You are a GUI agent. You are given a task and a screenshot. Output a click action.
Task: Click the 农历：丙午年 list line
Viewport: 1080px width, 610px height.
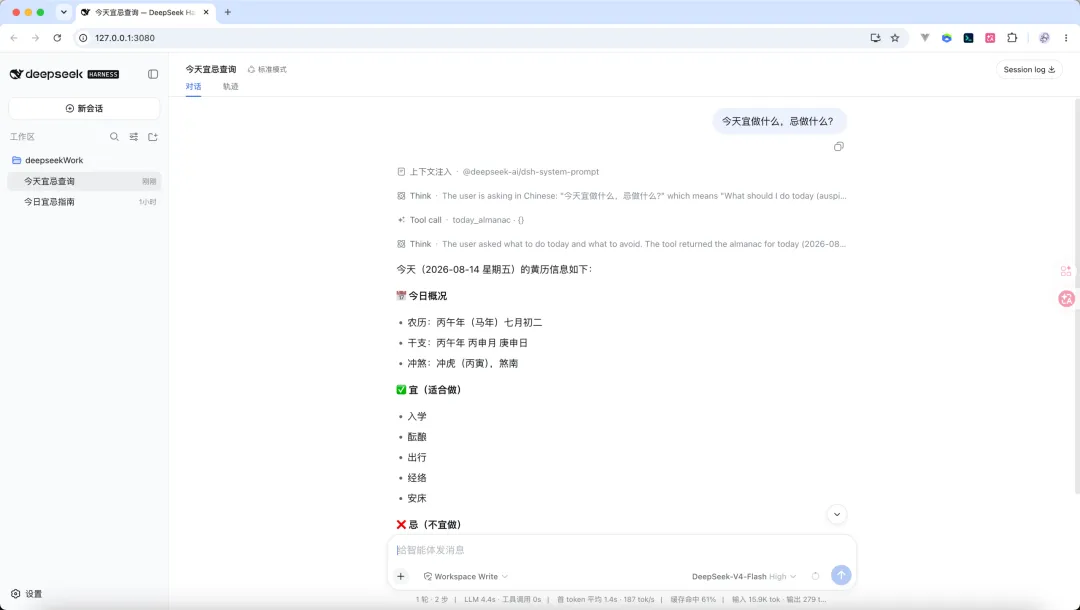pos(475,322)
